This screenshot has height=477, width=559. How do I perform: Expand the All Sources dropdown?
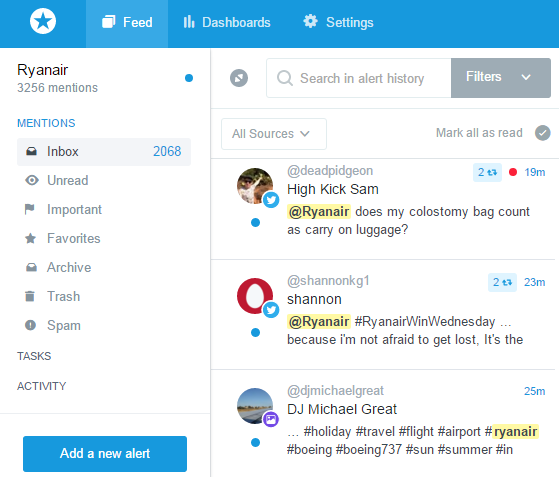(274, 134)
